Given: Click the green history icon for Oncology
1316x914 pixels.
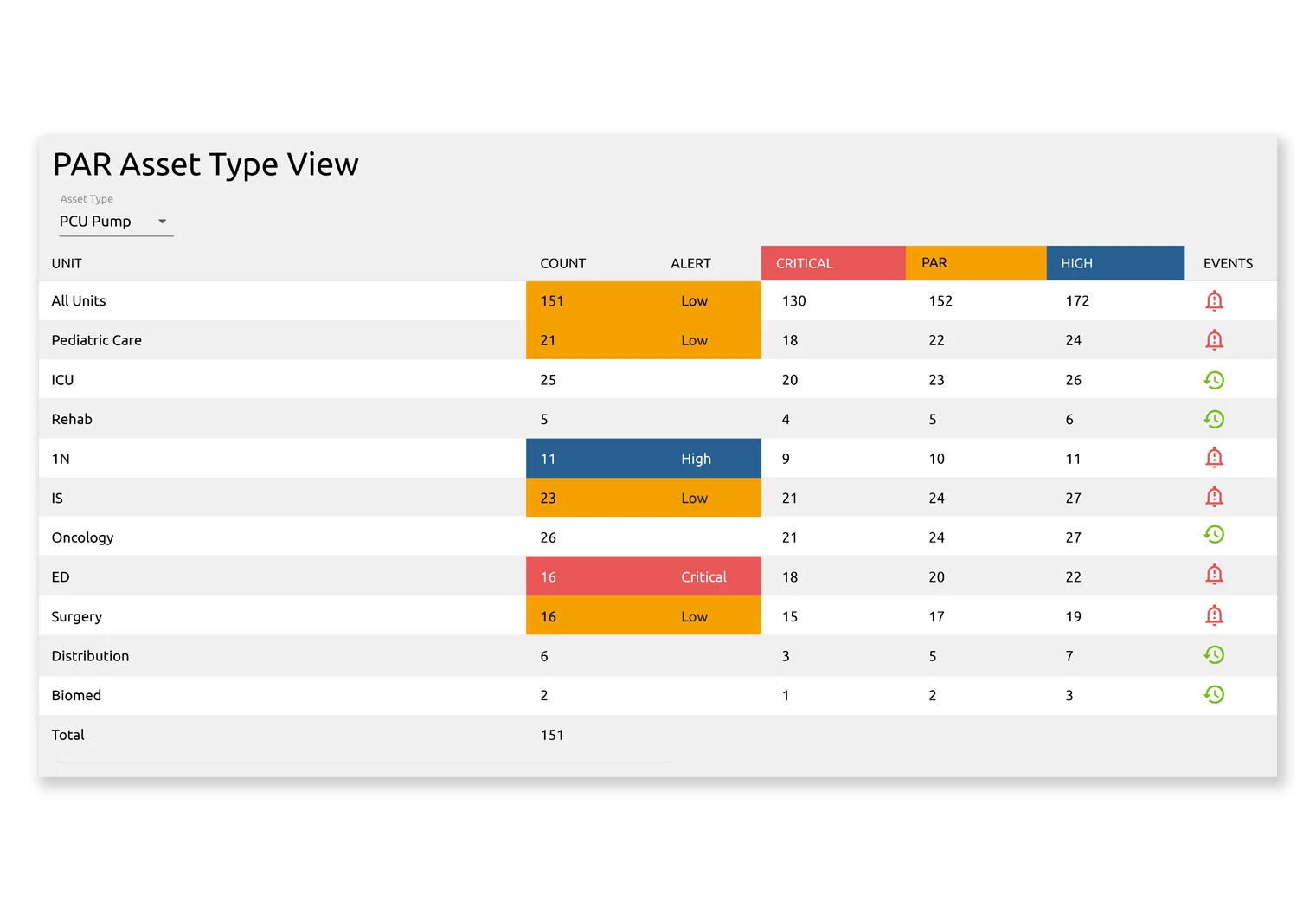Looking at the screenshot, I should [x=1214, y=534].
